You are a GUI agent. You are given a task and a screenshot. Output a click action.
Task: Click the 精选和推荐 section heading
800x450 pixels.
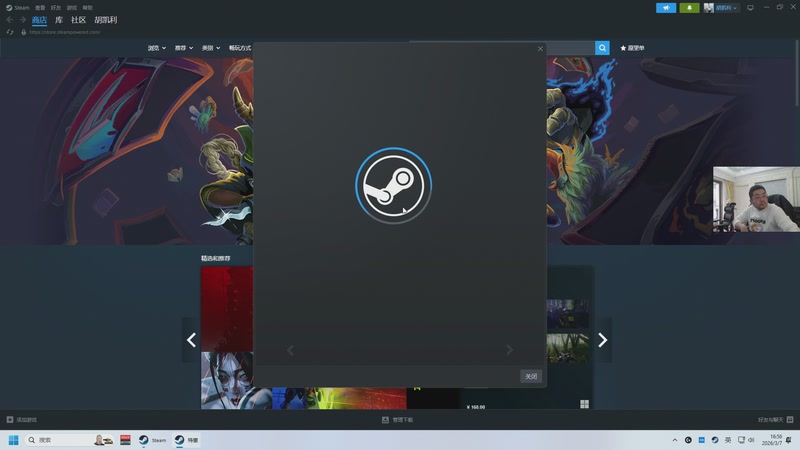[215, 258]
